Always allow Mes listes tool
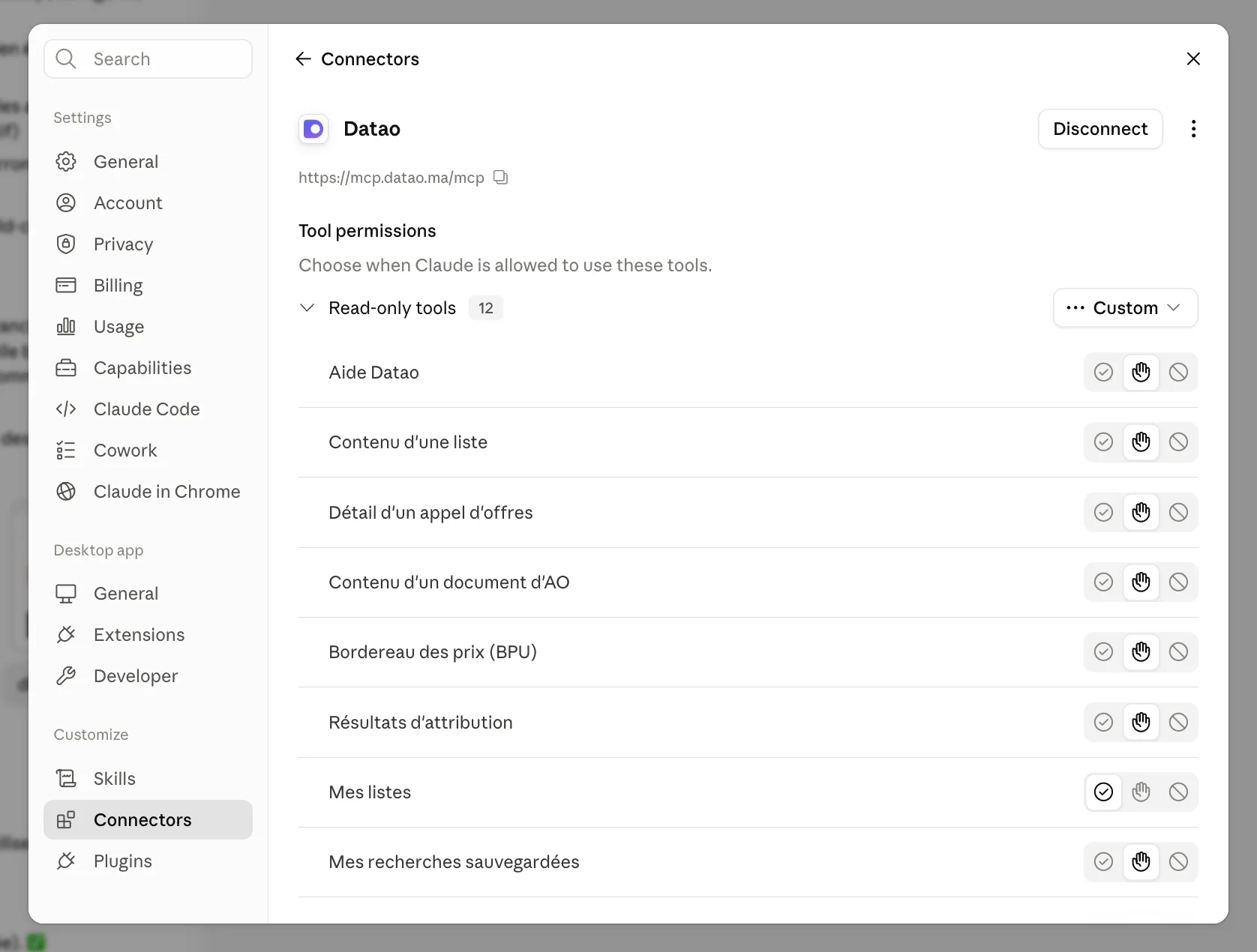 pos(1103,792)
